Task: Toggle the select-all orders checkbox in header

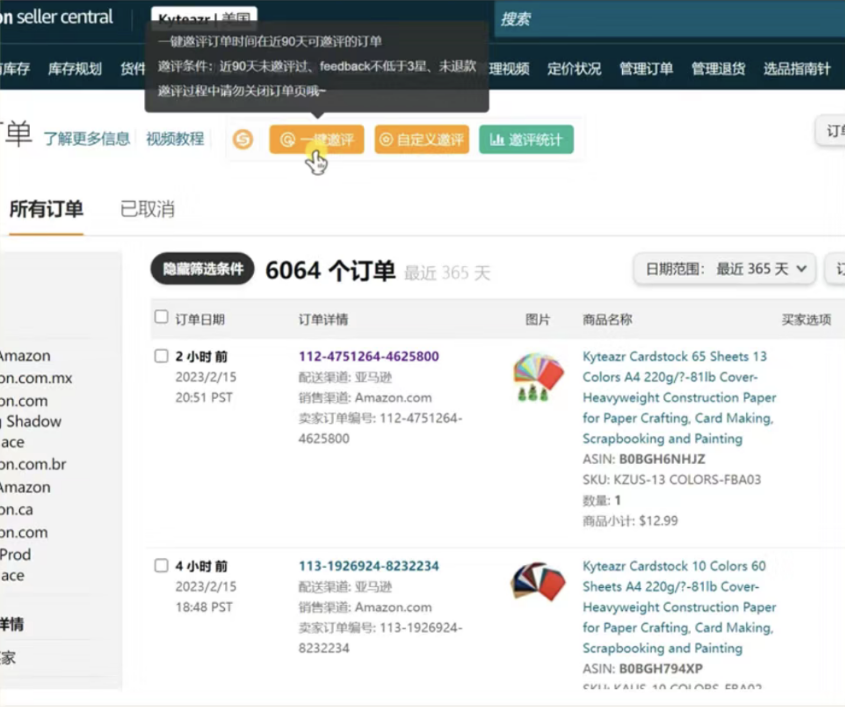Action: 161,318
